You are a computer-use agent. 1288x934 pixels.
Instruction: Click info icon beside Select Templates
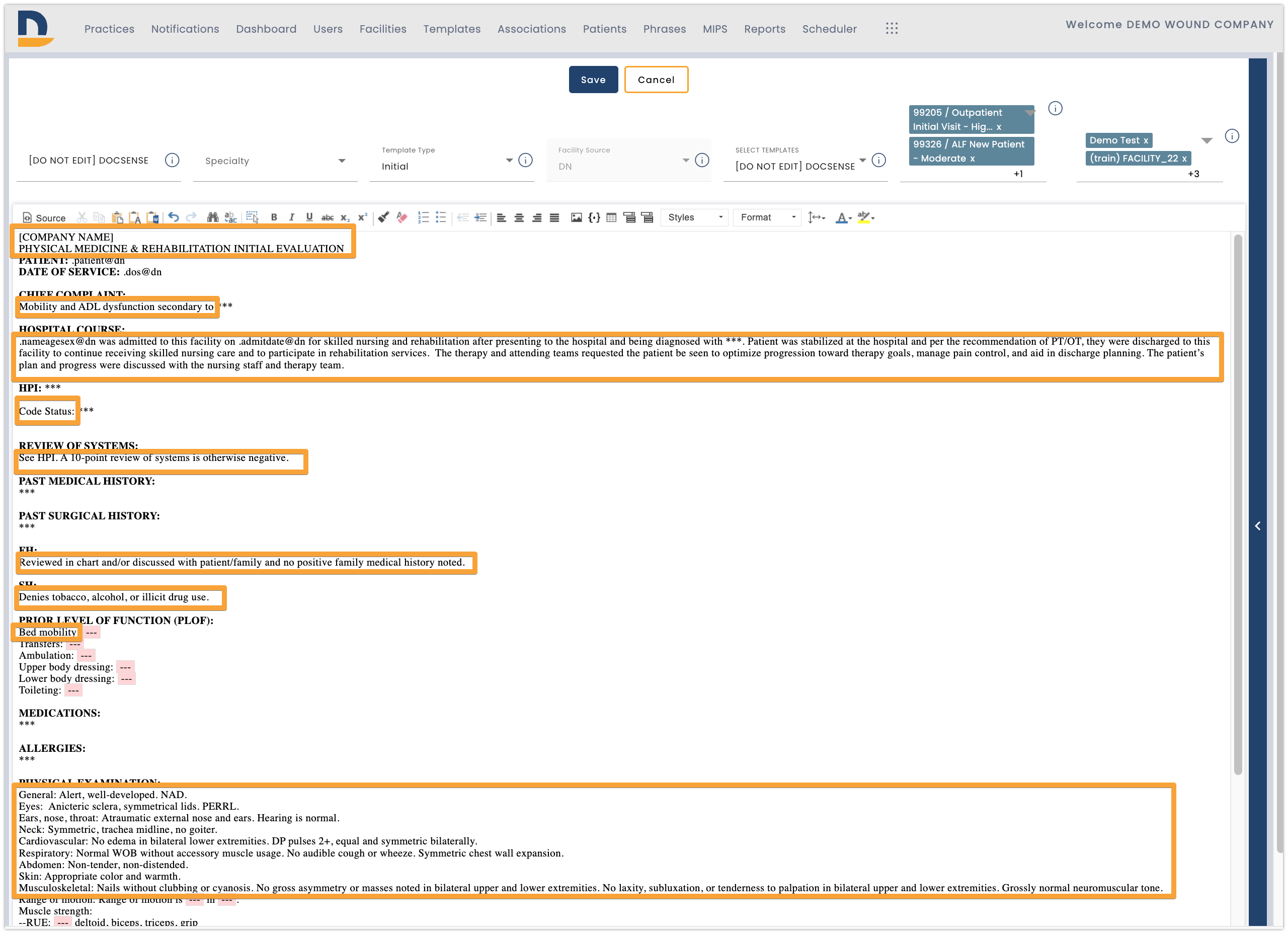[879, 160]
